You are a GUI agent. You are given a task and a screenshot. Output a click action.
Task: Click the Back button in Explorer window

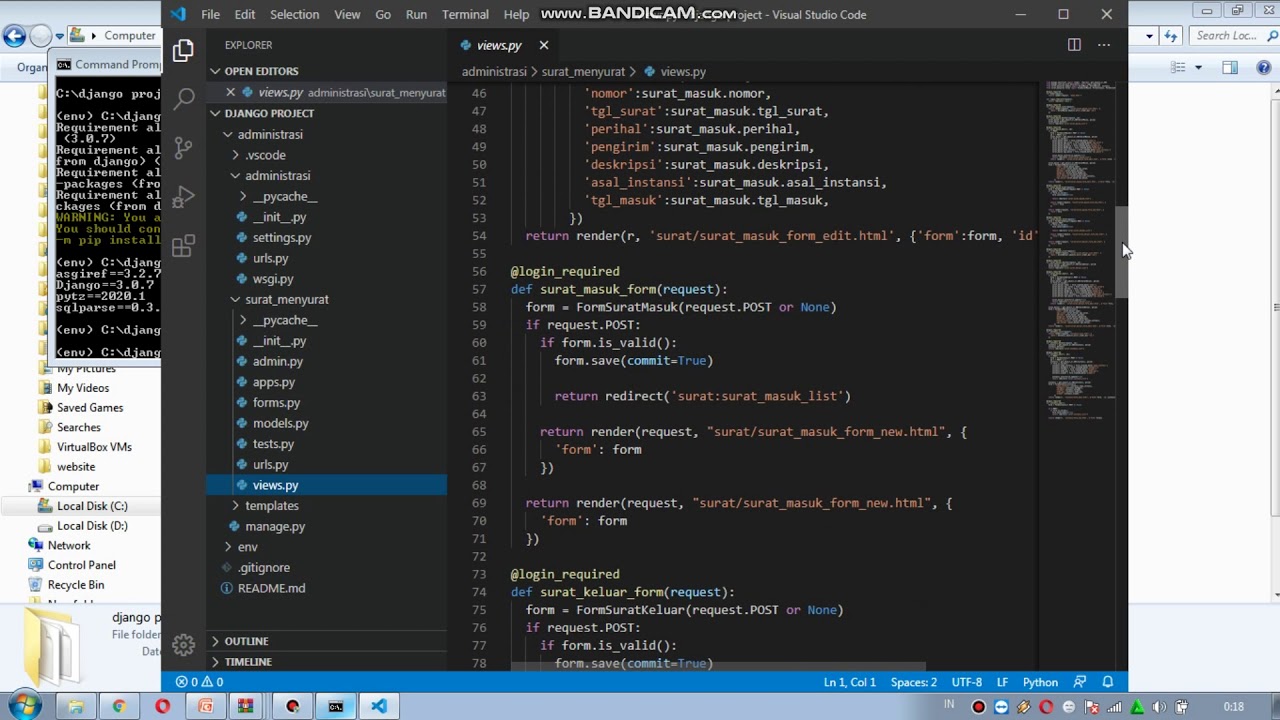pyautogui.click(x=14, y=36)
